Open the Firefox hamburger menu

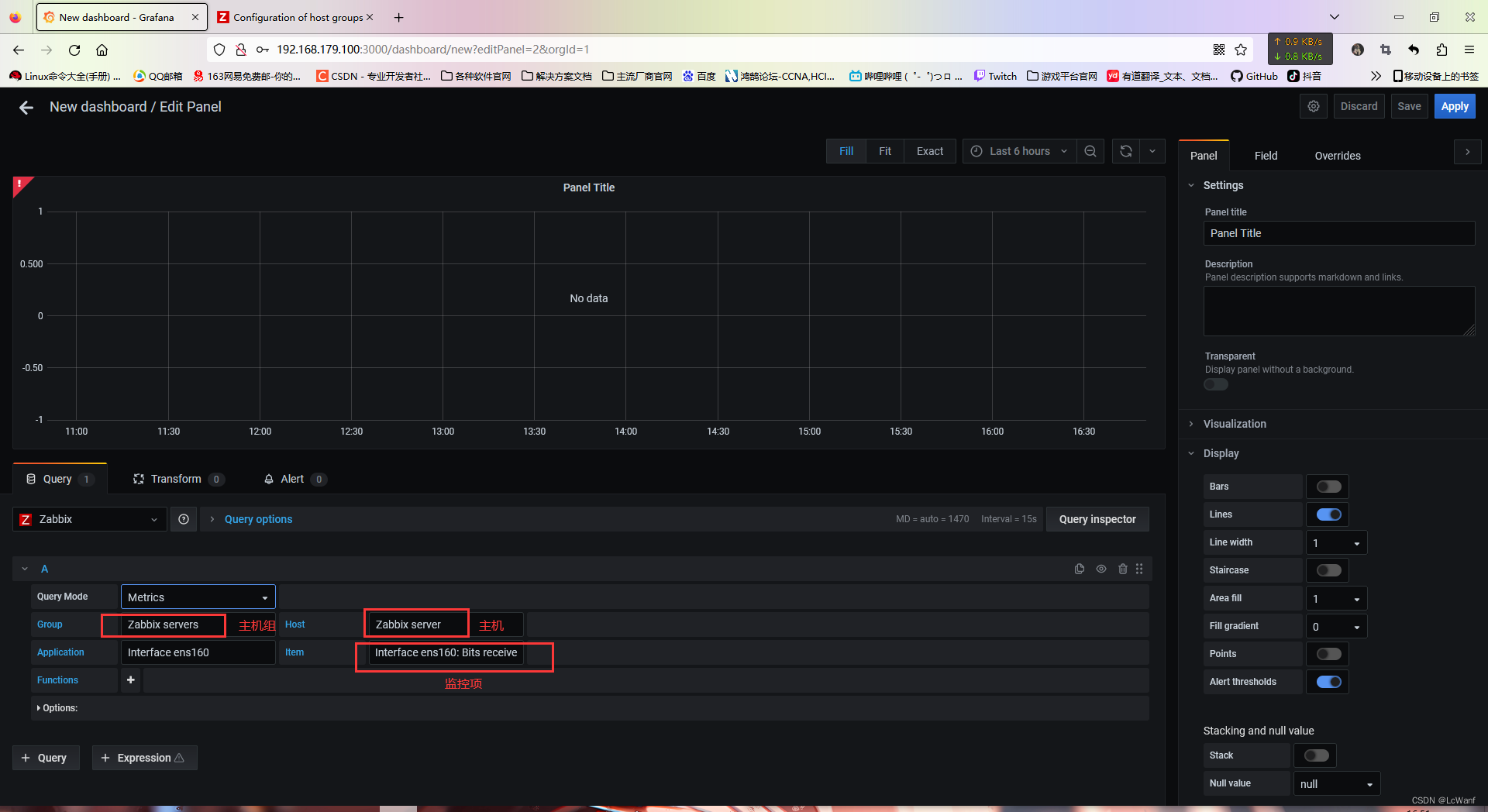pyautogui.click(x=1469, y=50)
